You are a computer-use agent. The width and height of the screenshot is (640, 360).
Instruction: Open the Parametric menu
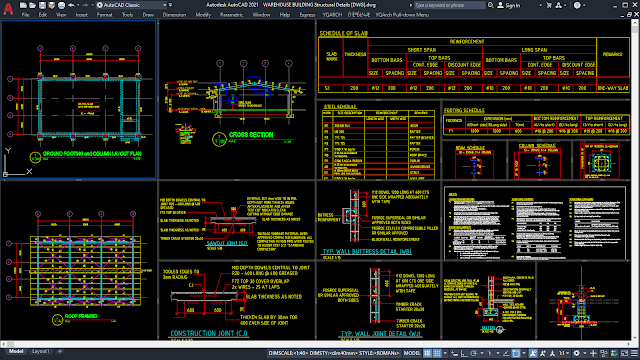coord(231,15)
